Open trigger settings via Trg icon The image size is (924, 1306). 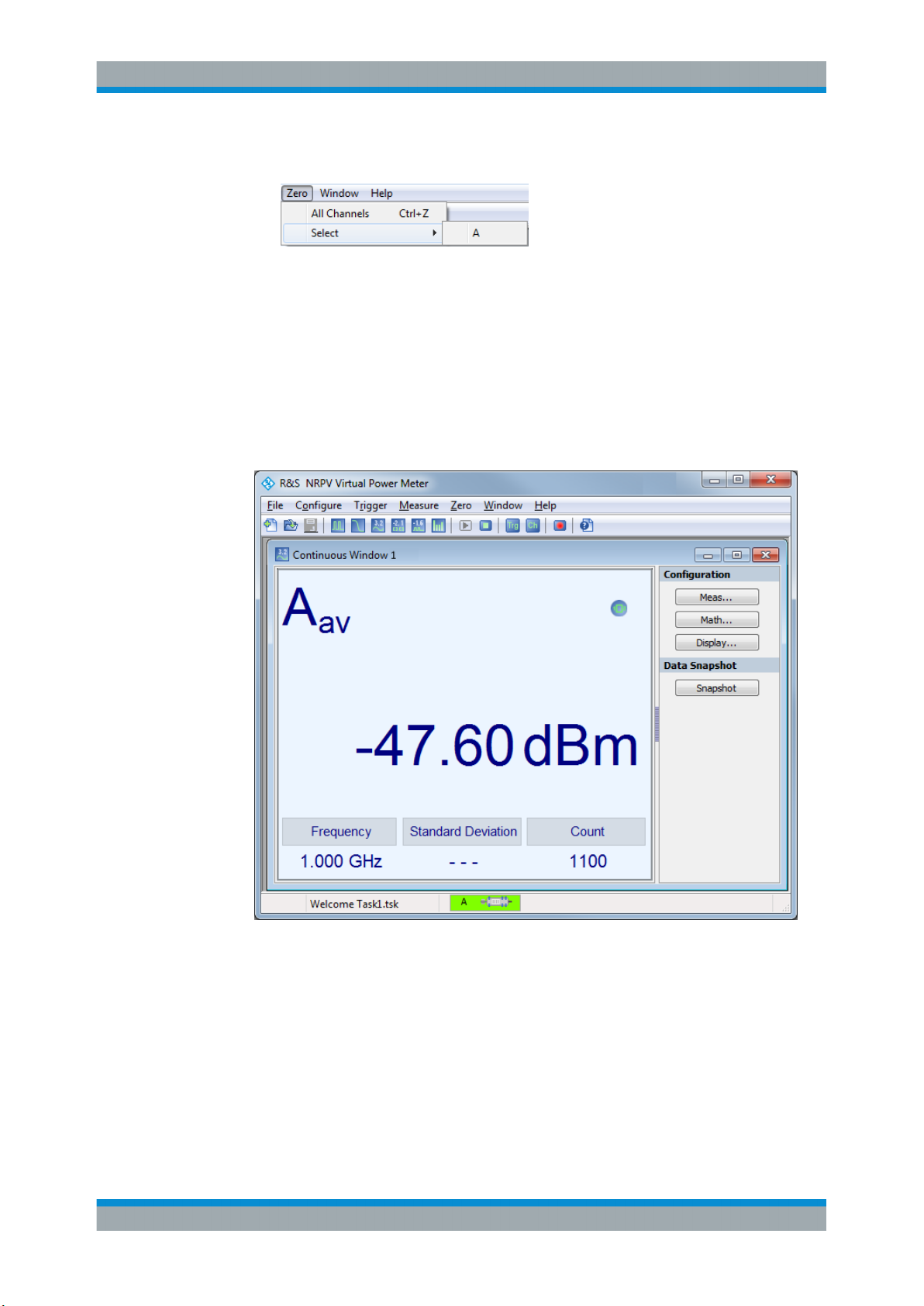coord(512,526)
